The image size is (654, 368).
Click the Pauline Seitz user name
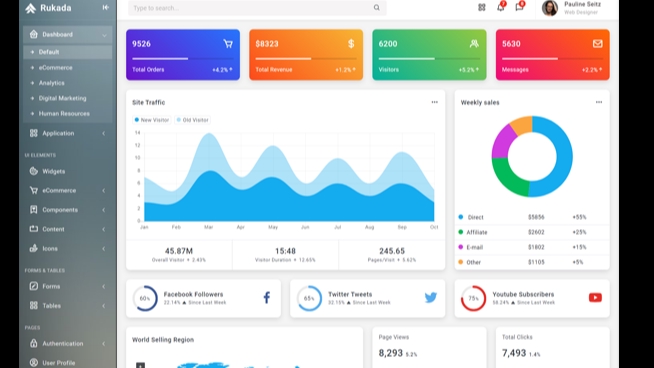pos(582,4)
